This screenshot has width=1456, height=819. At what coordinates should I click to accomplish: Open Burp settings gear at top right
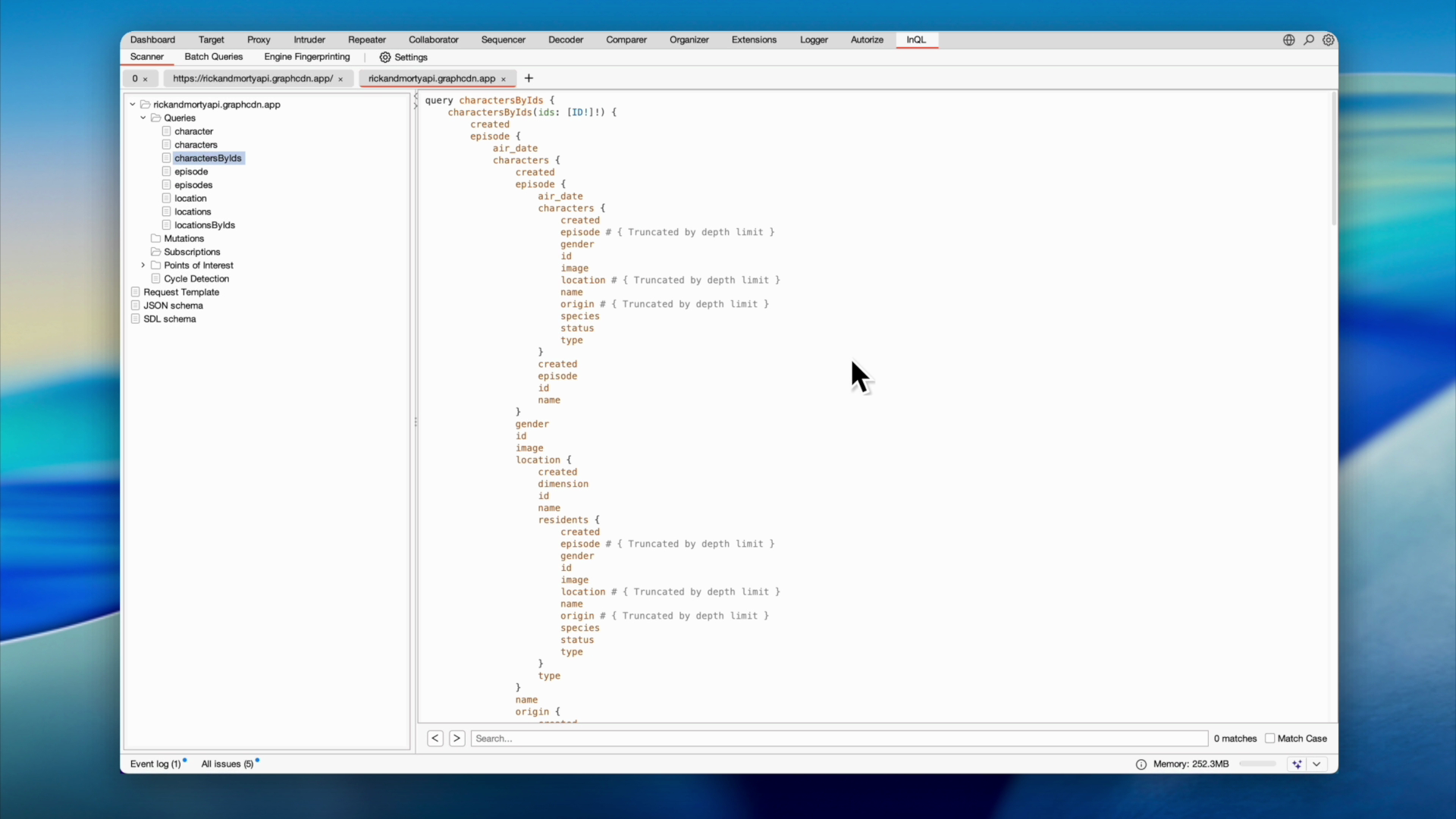coord(1329,40)
